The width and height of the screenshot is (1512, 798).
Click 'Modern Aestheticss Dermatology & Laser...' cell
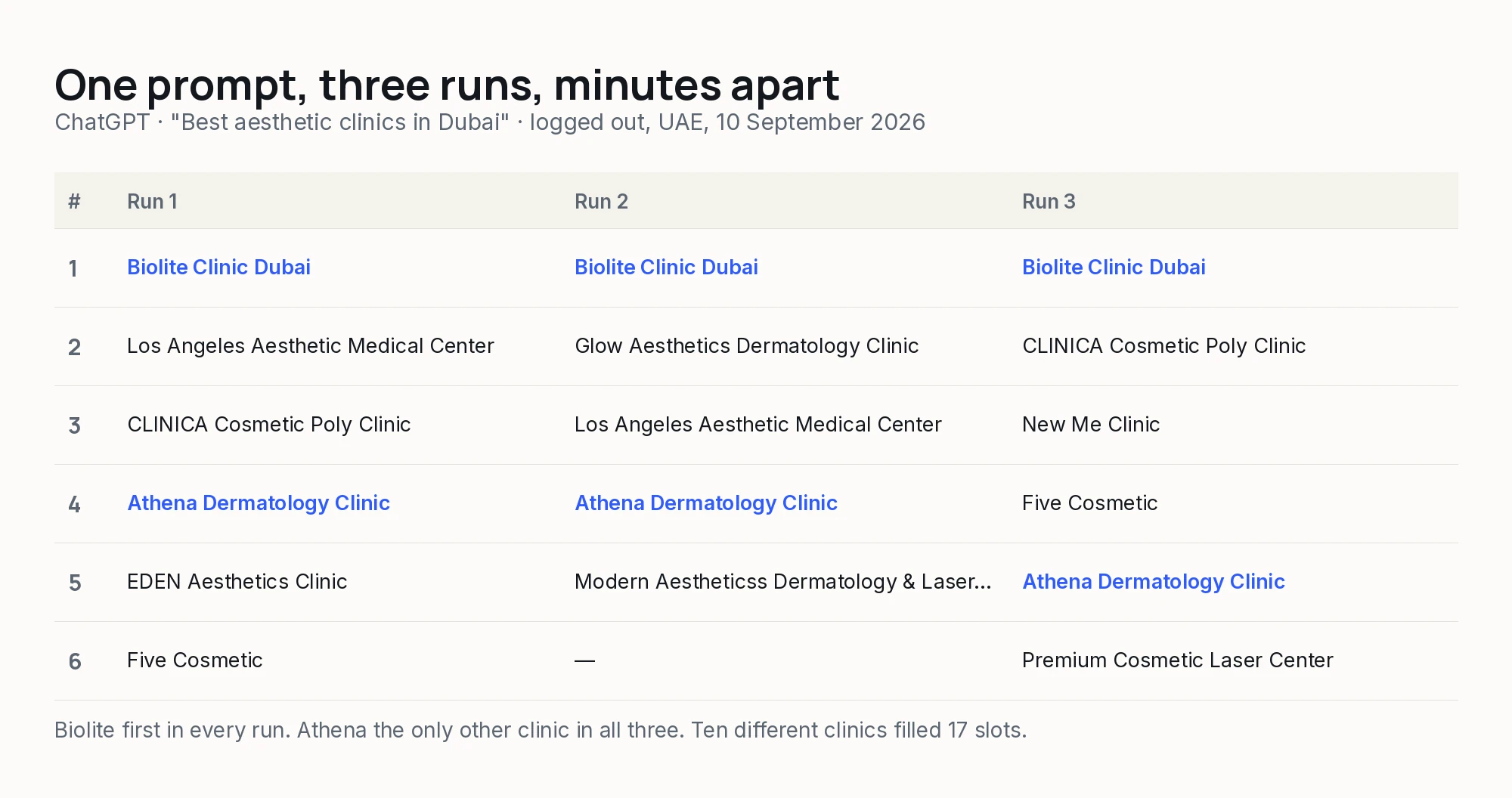click(x=782, y=581)
